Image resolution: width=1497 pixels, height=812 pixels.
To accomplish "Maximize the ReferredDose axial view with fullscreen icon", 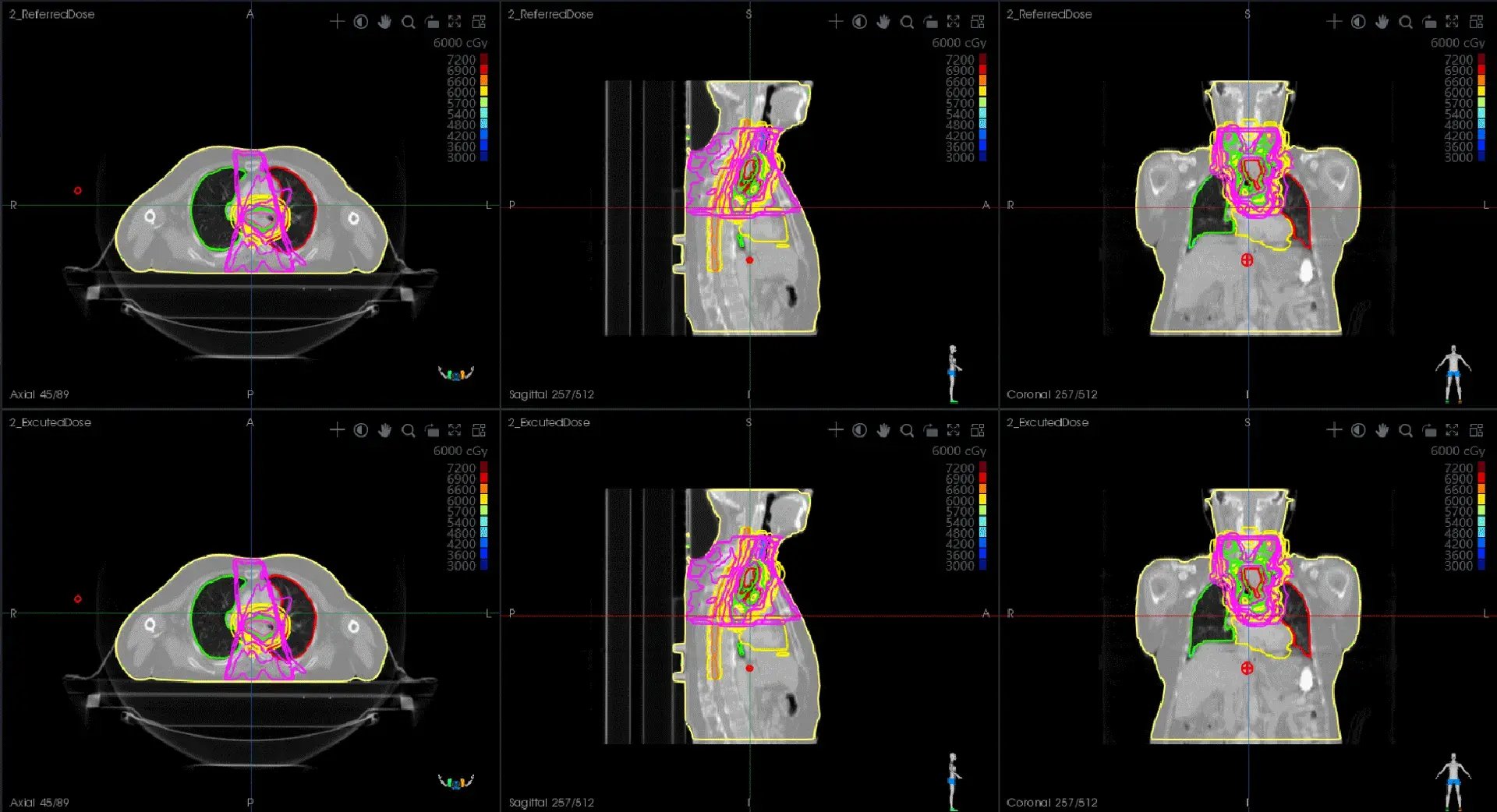I will pos(455,22).
